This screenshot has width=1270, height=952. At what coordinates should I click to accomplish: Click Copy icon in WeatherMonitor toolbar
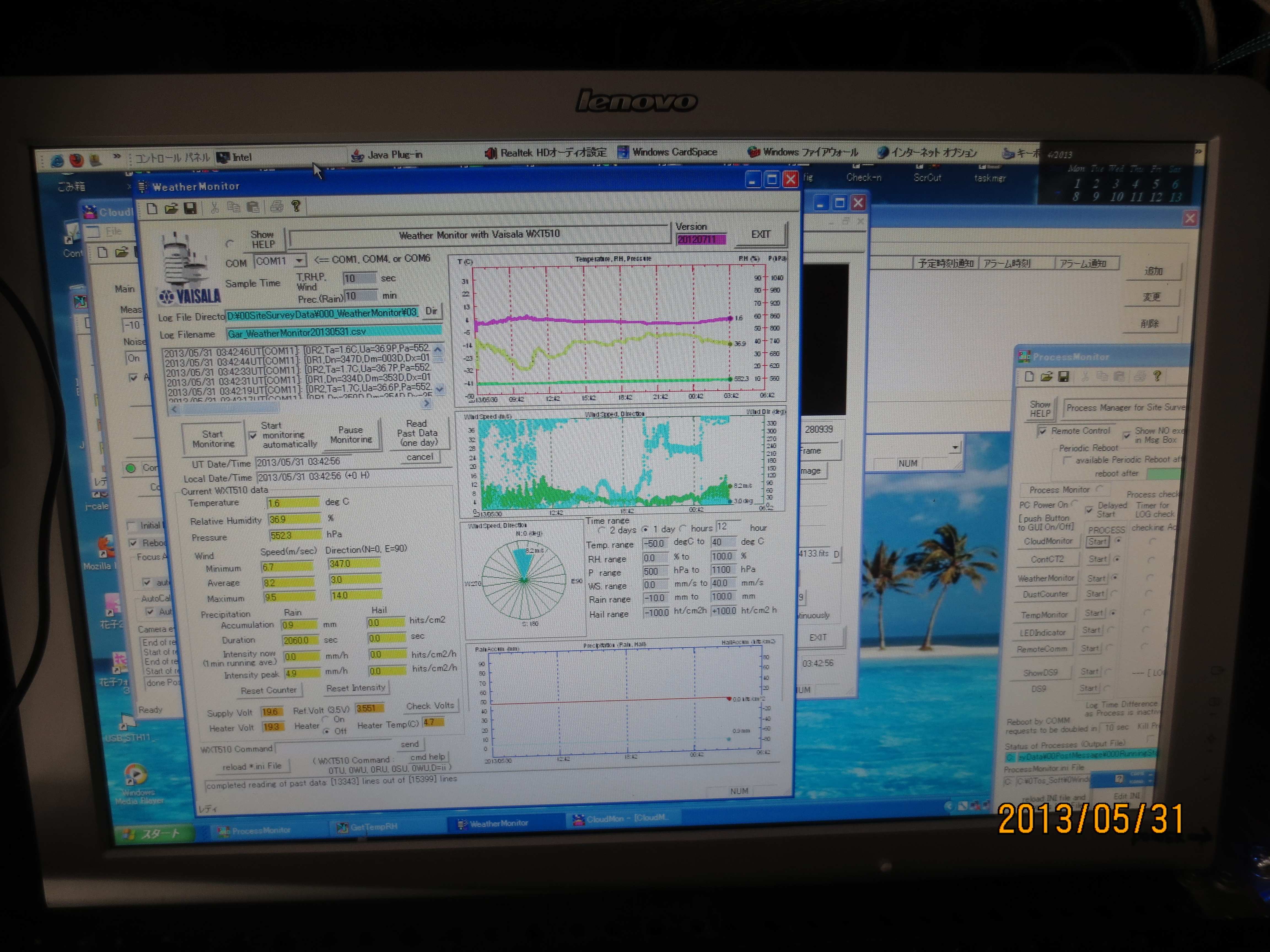click(x=234, y=207)
